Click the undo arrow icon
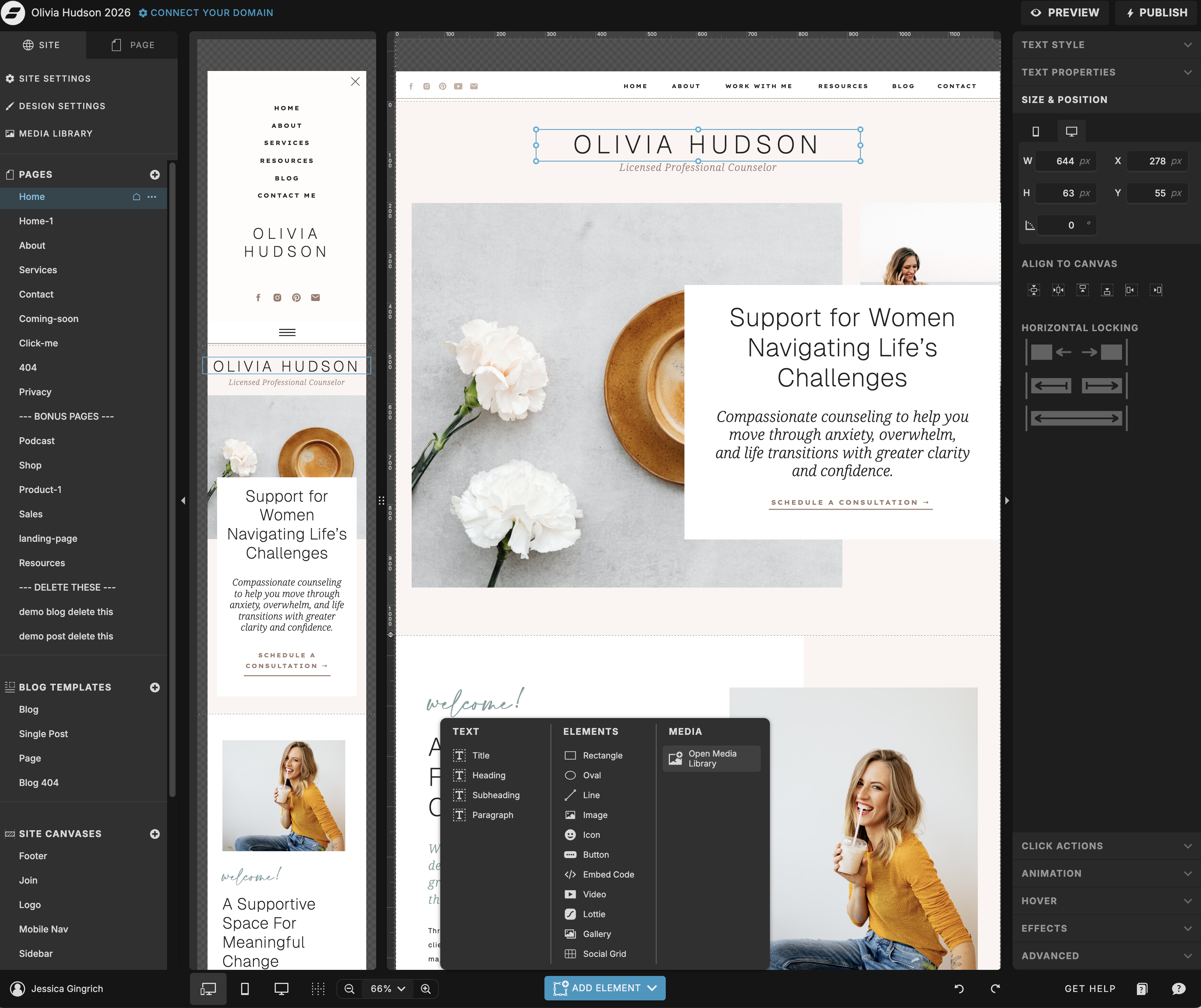The width and height of the screenshot is (1201, 1008). pyautogui.click(x=959, y=989)
